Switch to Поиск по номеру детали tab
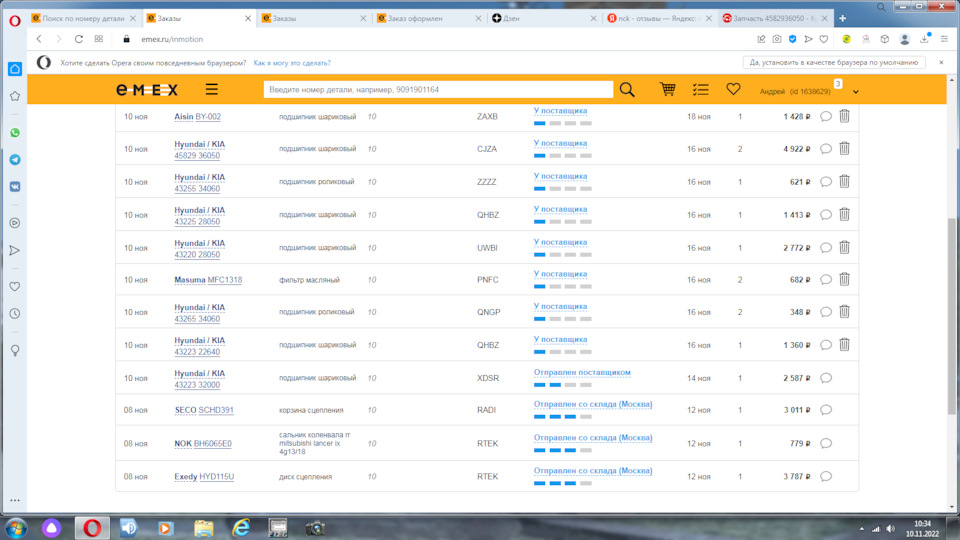 click(x=83, y=18)
